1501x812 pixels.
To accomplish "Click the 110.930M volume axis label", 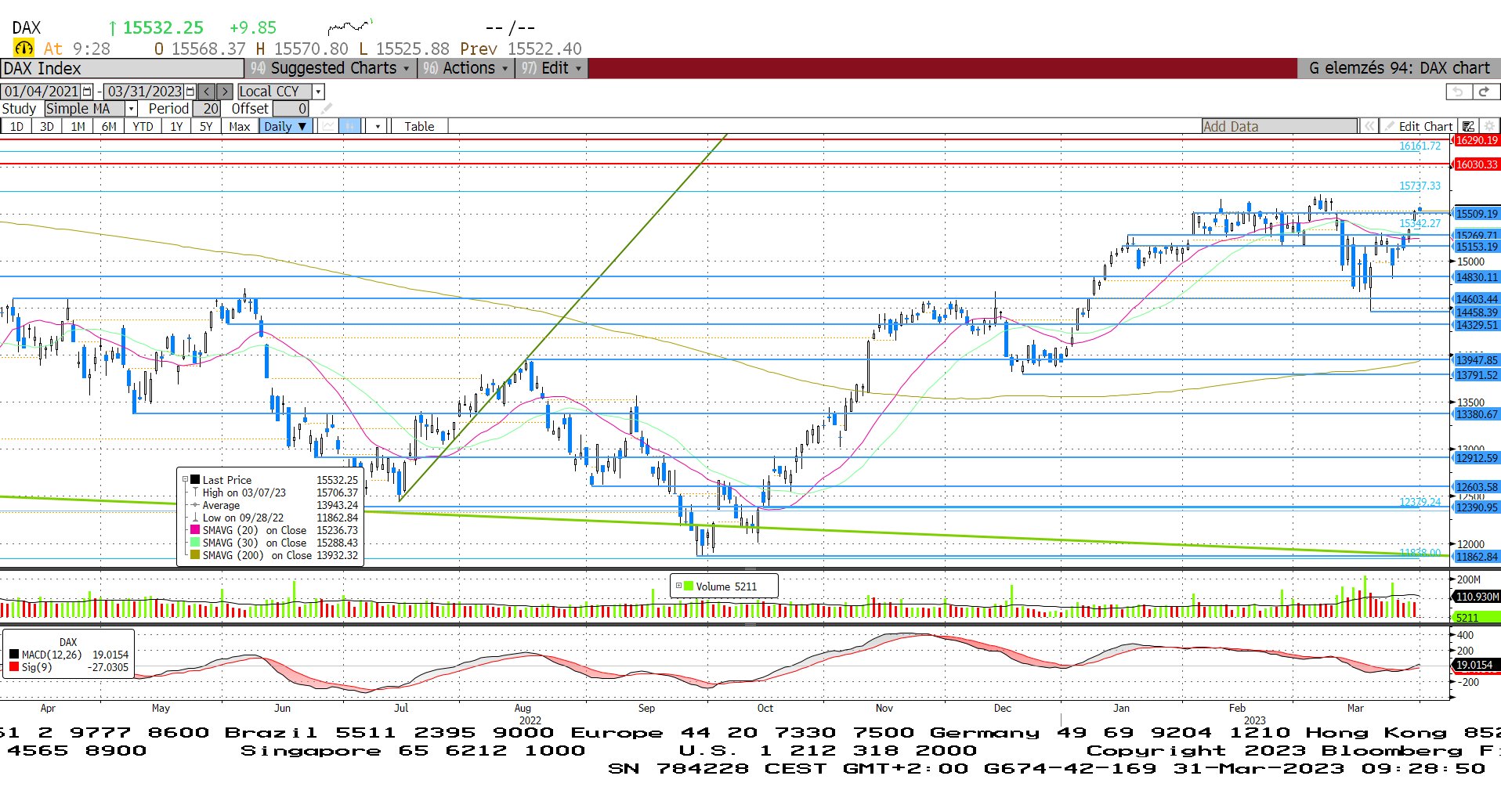I will coord(1476,597).
